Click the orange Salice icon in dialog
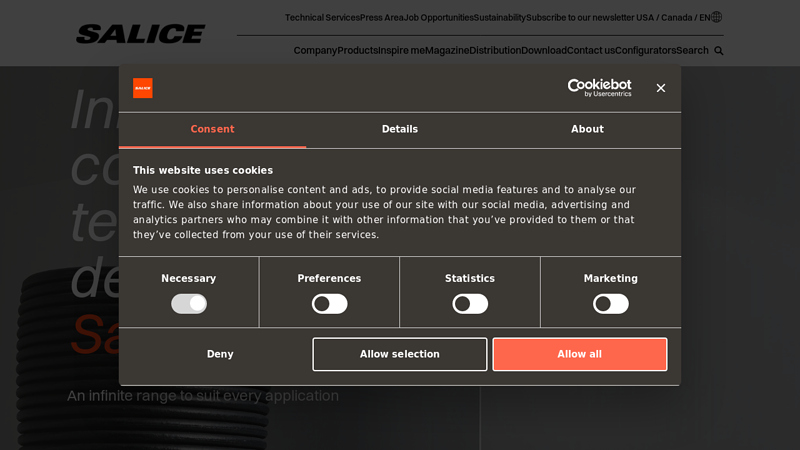 click(143, 88)
